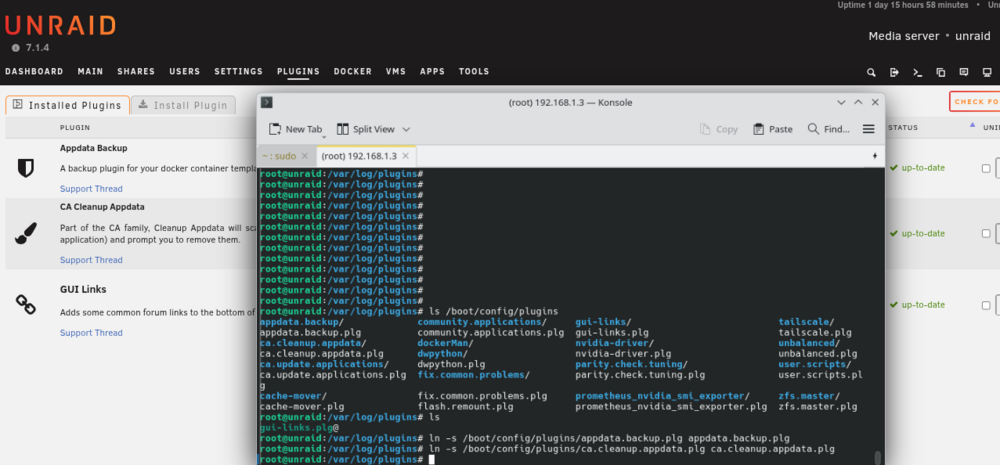Click 'nvidia-driver.plg' in terminal output
Image resolution: width=1000 pixels, height=465 pixels.
click(623, 353)
